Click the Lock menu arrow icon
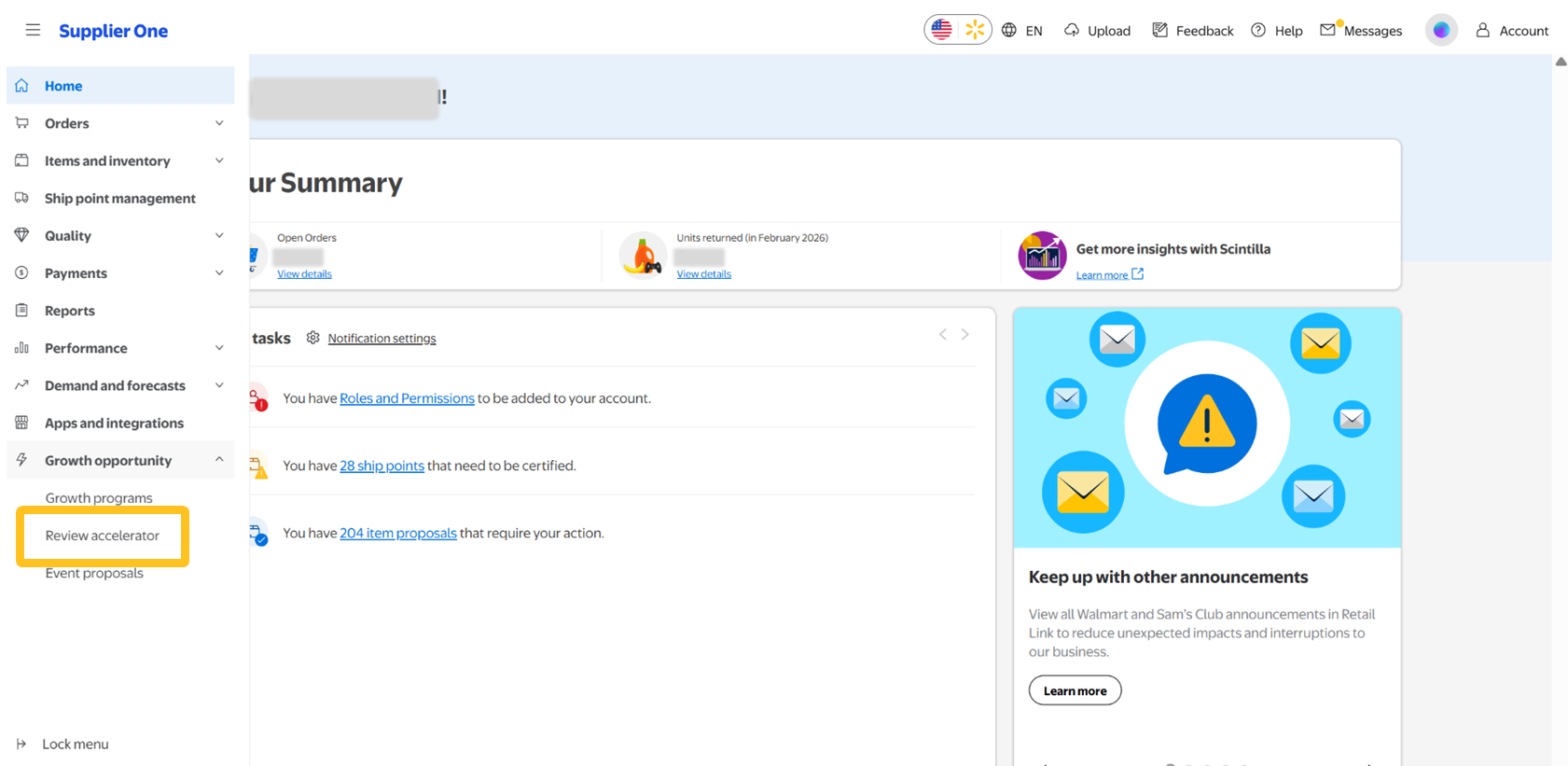Image resolution: width=1568 pixels, height=766 pixels. tap(21, 744)
